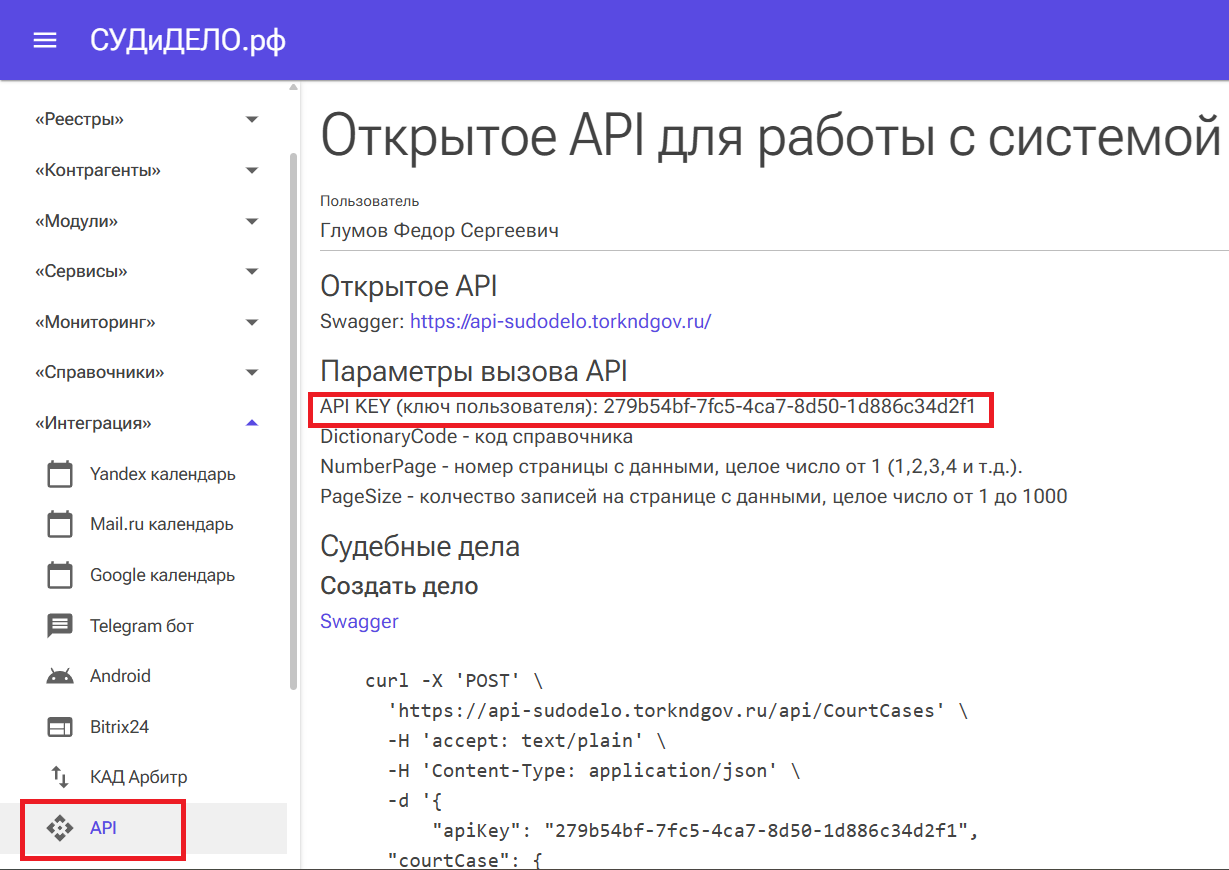Click the Telegram bot chat icon
Image resolution: width=1229 pixels, height=870 pixels.
[x=61, y=626]
